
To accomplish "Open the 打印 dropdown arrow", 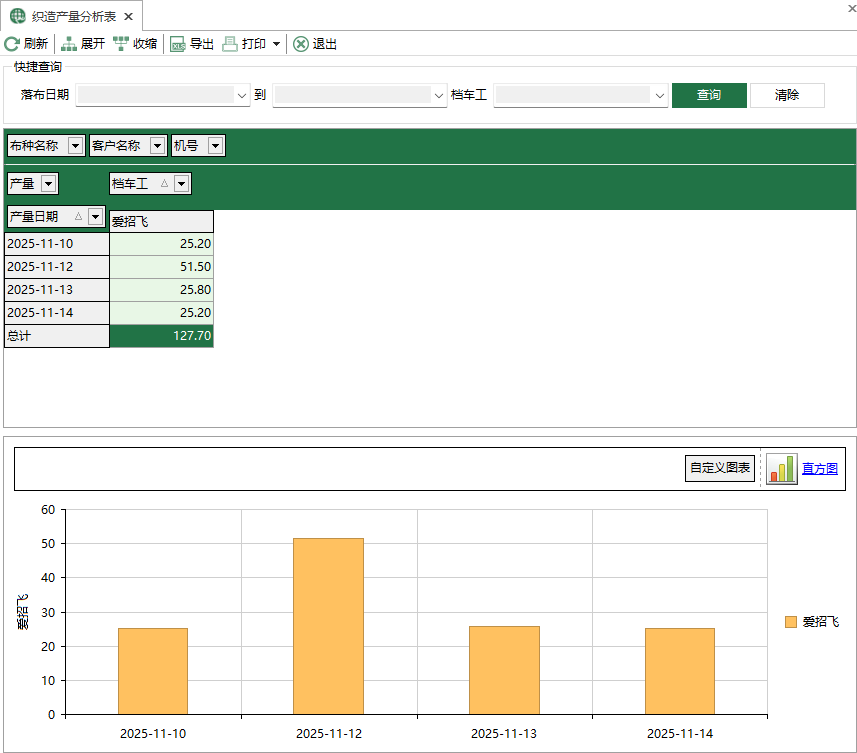I will pos(276,45).
